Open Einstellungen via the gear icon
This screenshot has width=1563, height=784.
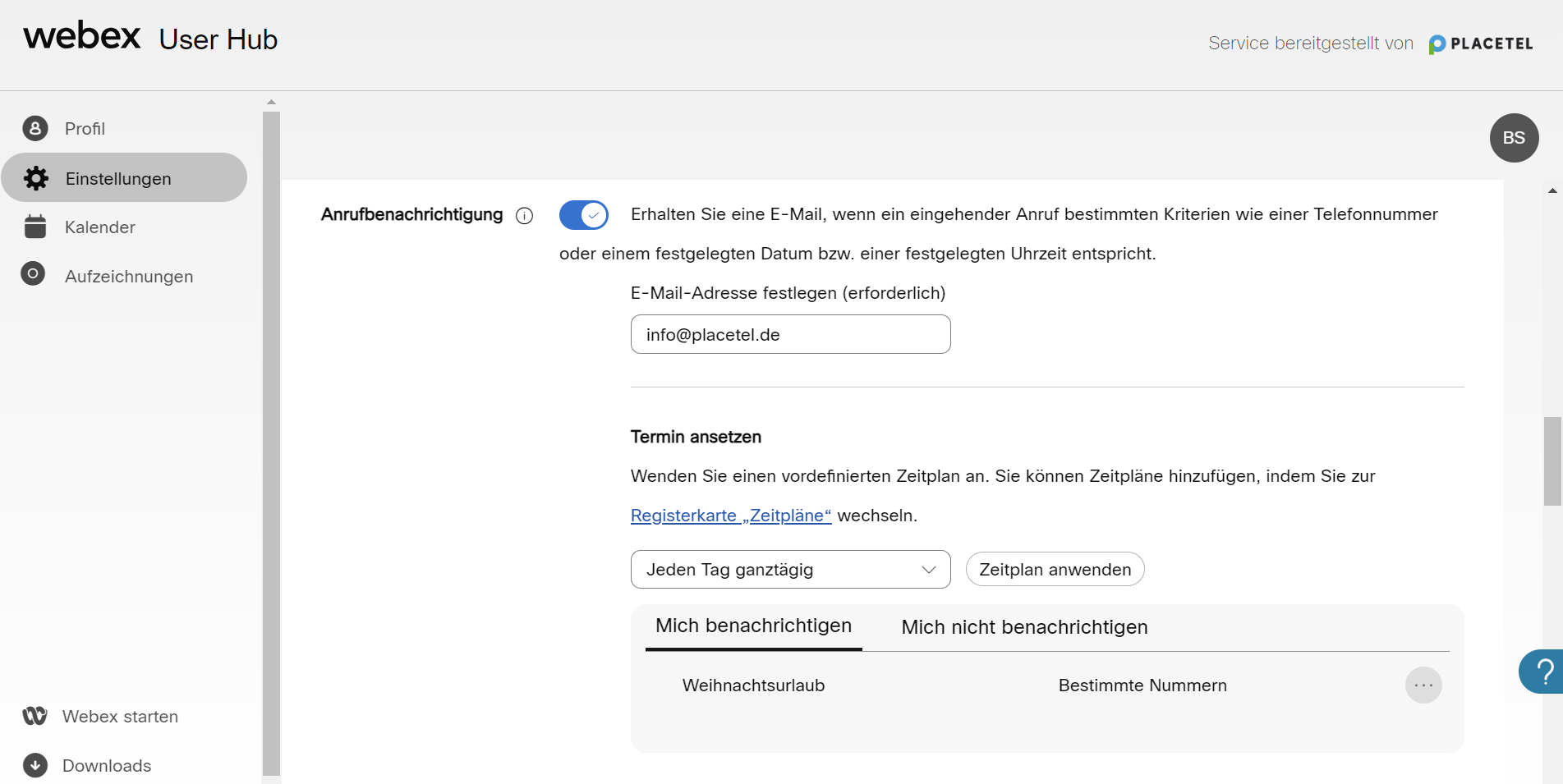(36, 178)
